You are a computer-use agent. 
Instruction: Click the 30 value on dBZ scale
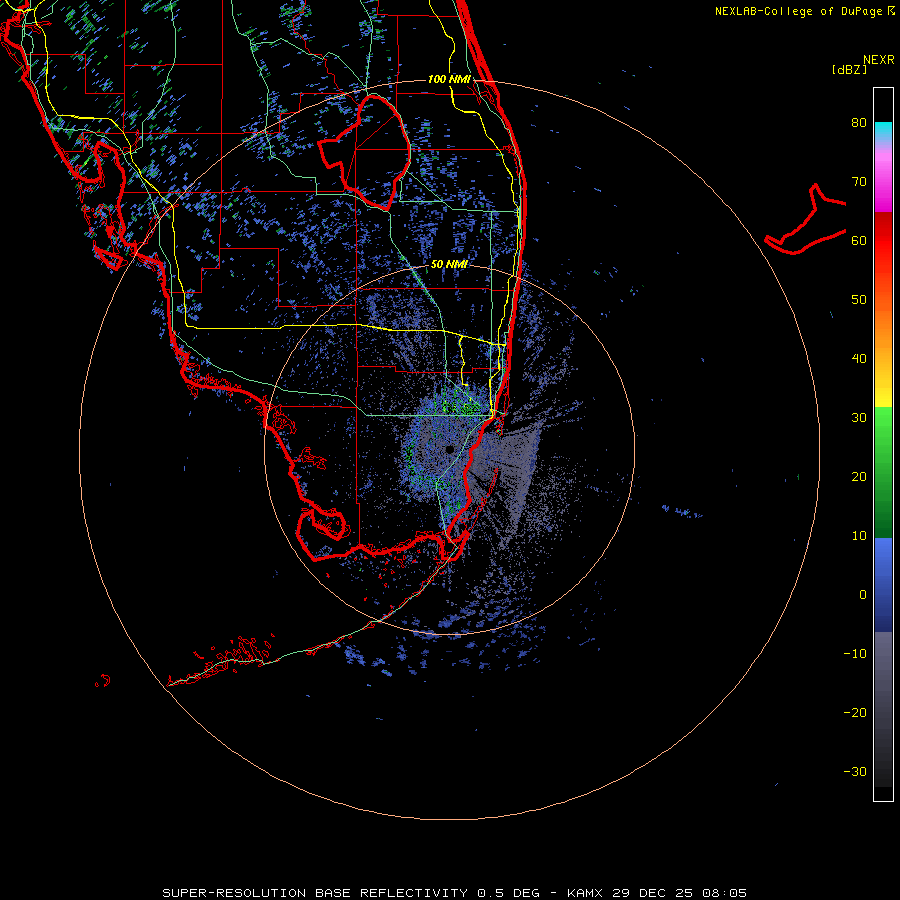click(x=859, y=418)
